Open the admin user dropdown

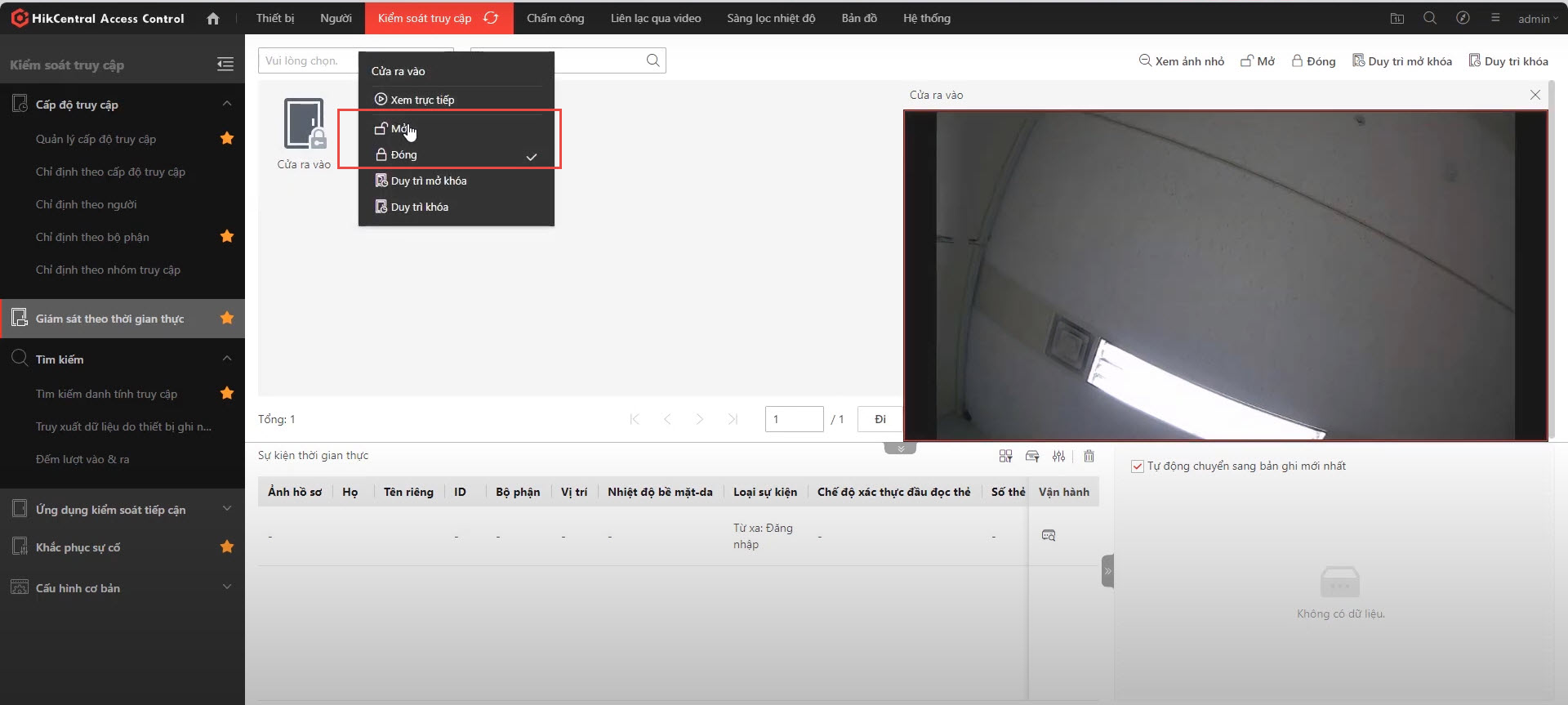pyautogui.click(x=1537, y=19)
